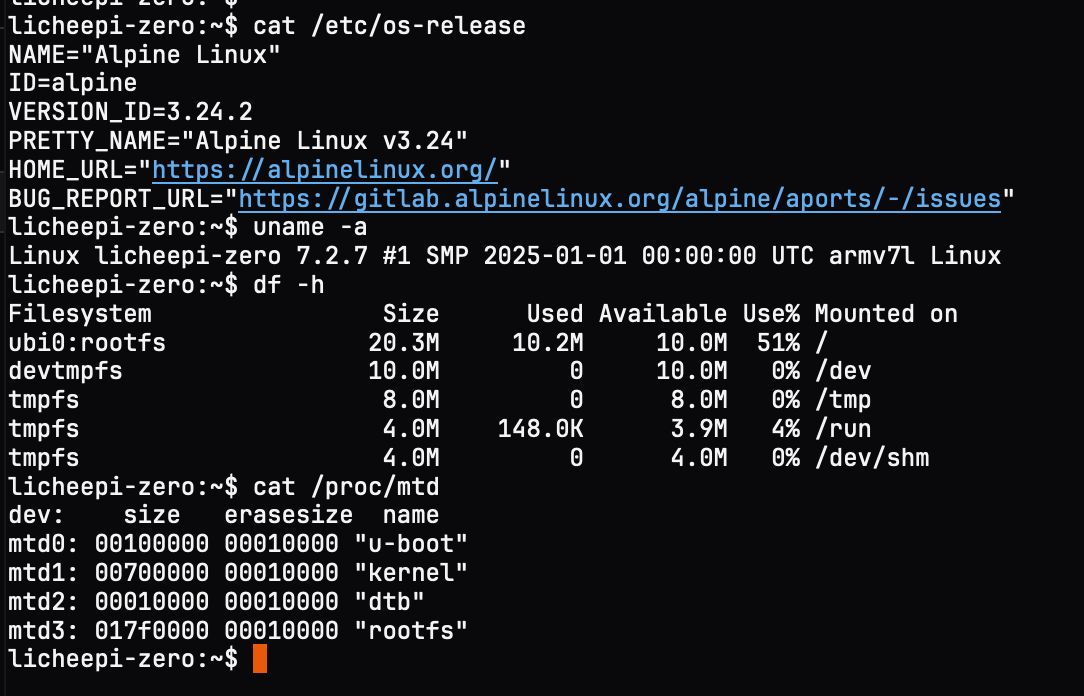Click the Filesystem column header
1084x696 pixels.
pyautogui.click(x=80, y=314)
